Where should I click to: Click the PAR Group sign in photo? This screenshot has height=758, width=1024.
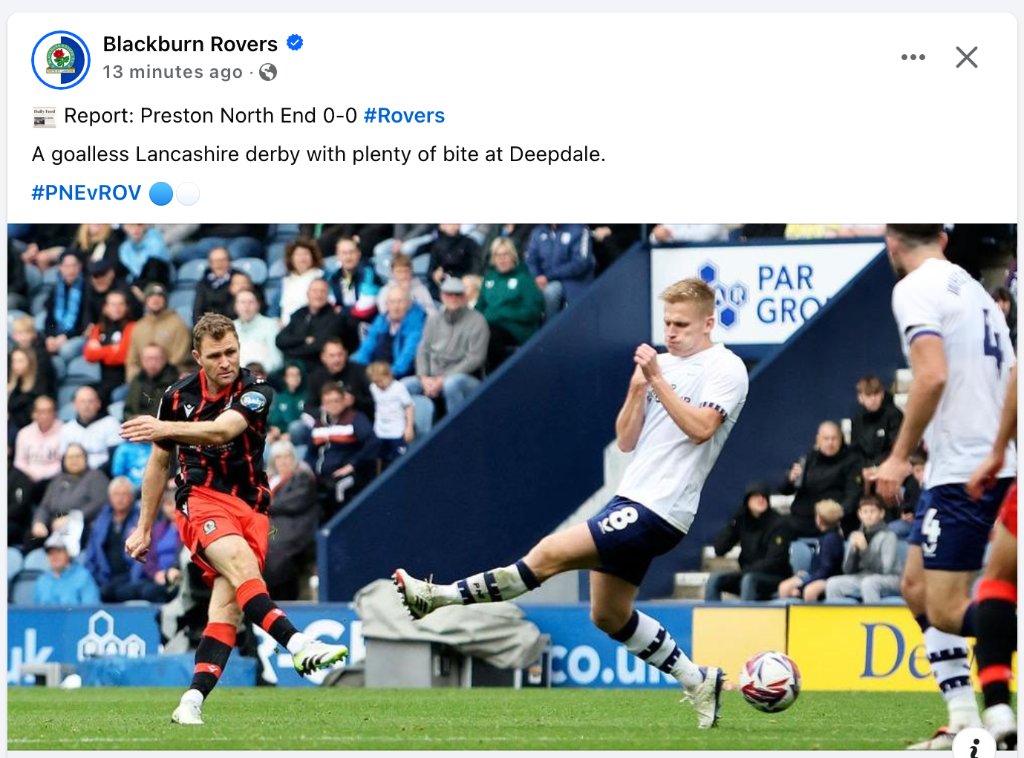764,293
